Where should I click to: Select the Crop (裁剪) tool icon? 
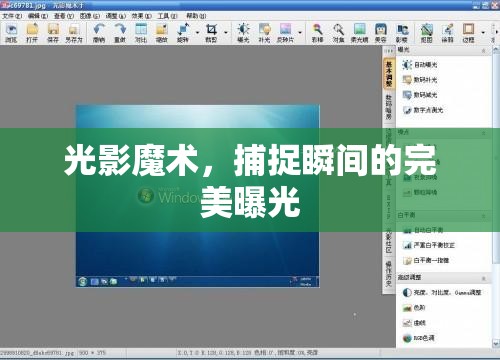(211, 33)
